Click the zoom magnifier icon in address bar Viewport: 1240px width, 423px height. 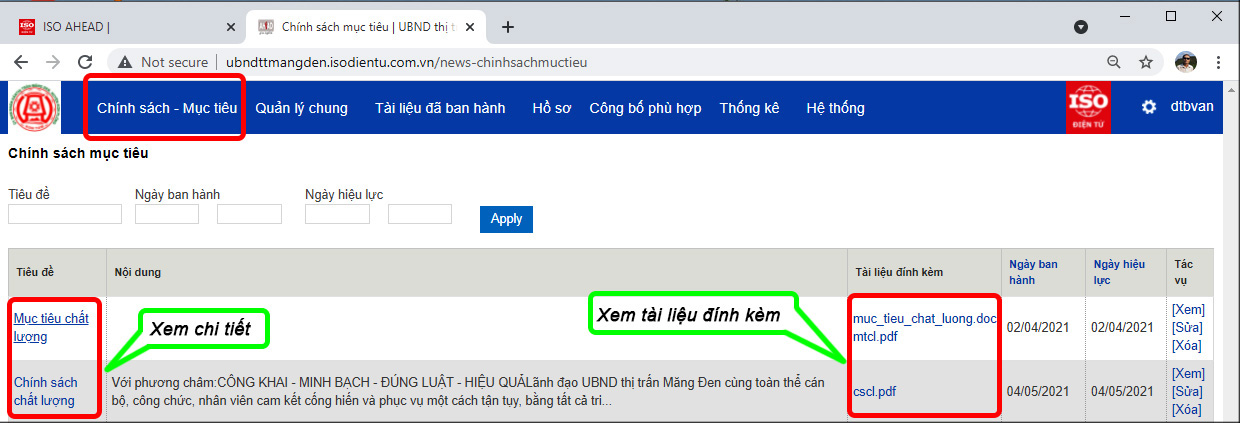(x=1114, y=62)
